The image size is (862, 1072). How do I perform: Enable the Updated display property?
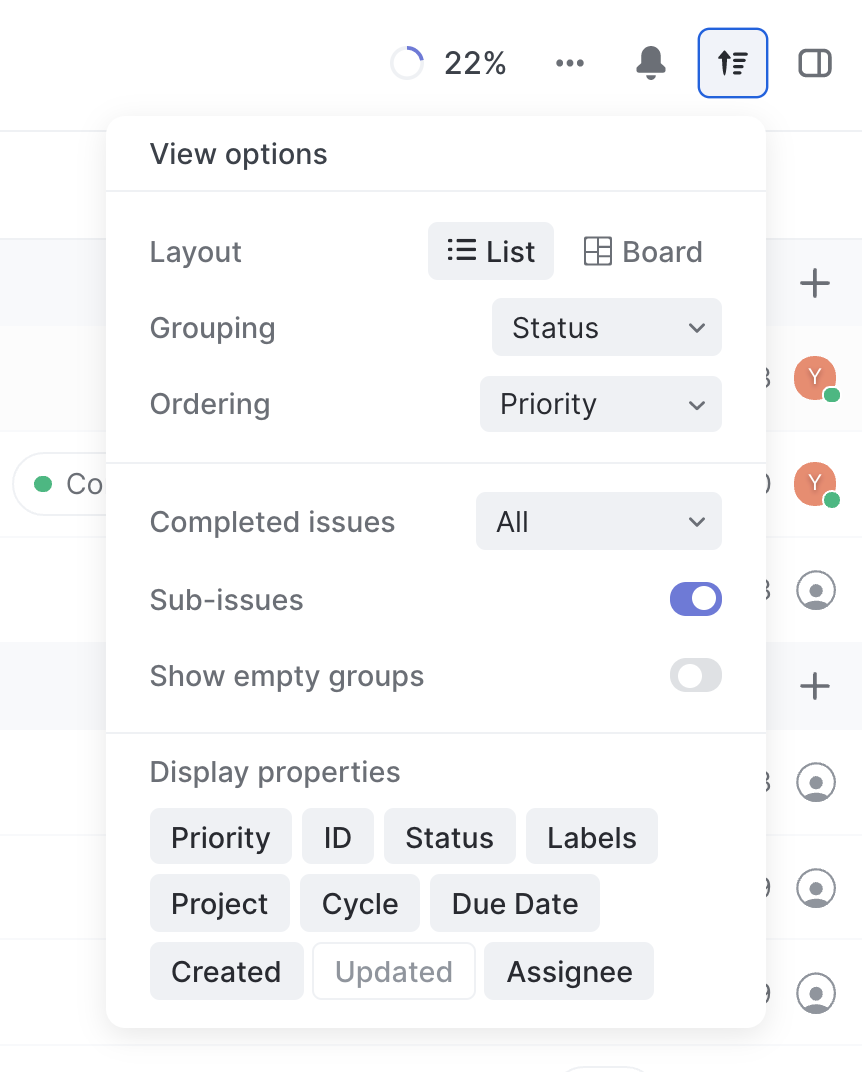coord(394,972)
